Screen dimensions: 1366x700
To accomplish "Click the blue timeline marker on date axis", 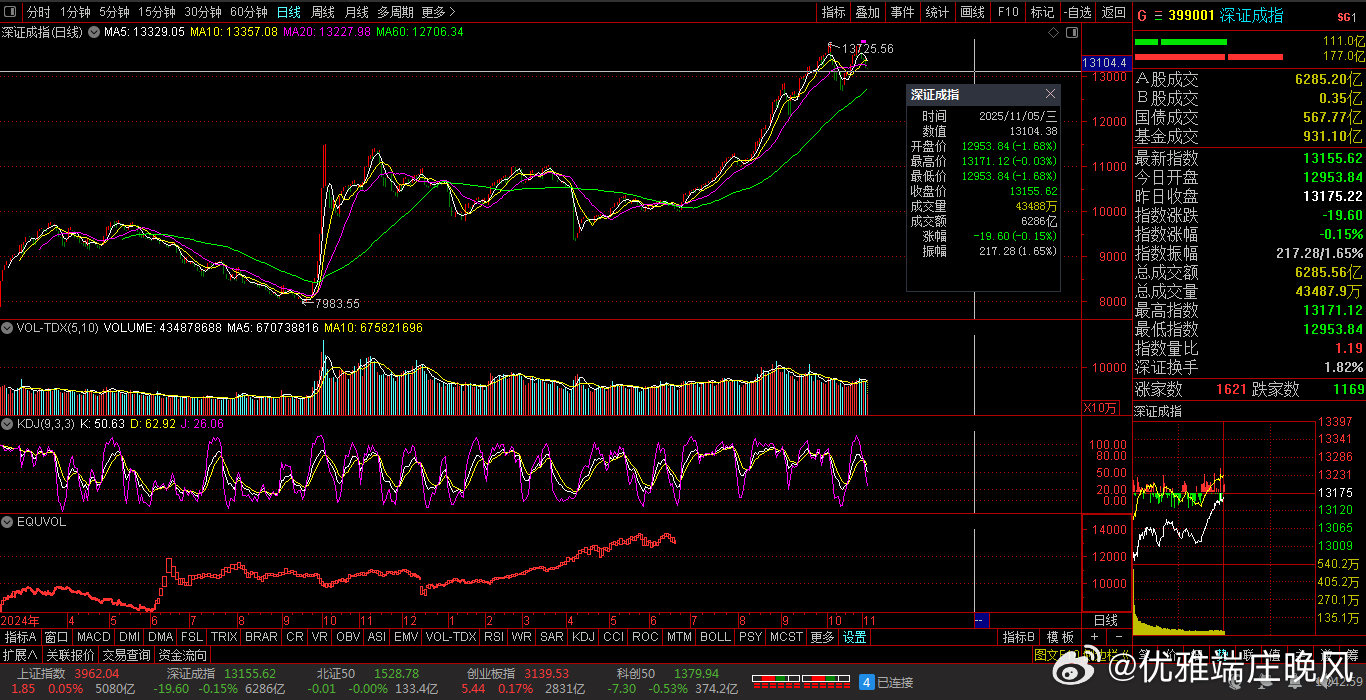I will pos(981,620).
